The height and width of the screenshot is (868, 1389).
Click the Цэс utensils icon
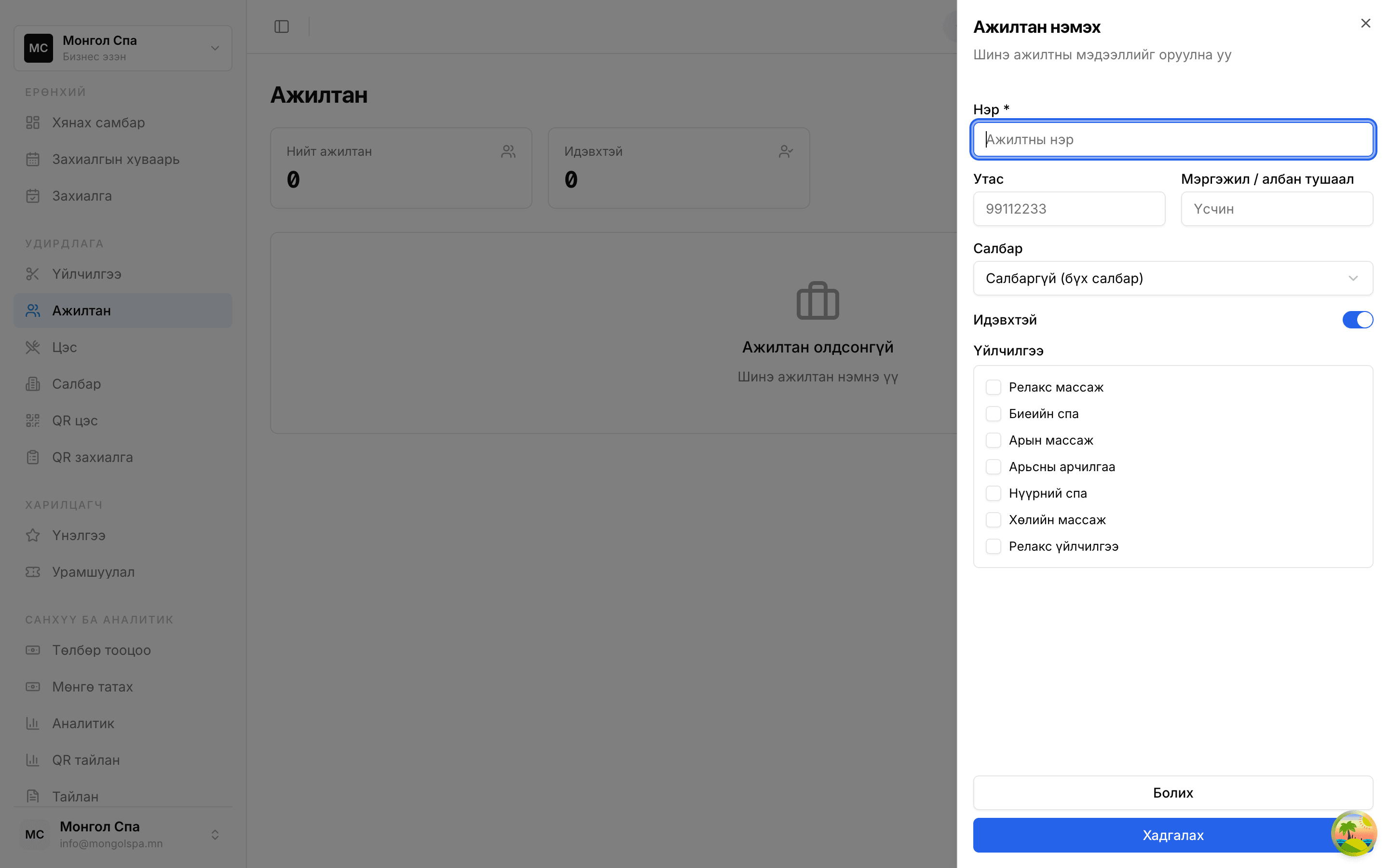(33, 347)
